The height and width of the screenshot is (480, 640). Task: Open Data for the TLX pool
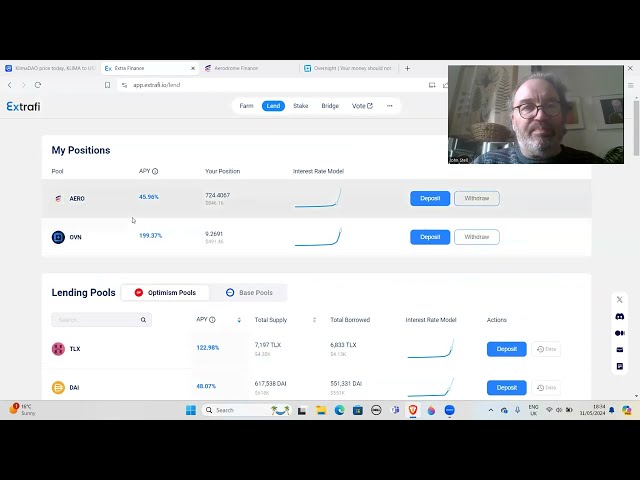click(546, 349)
